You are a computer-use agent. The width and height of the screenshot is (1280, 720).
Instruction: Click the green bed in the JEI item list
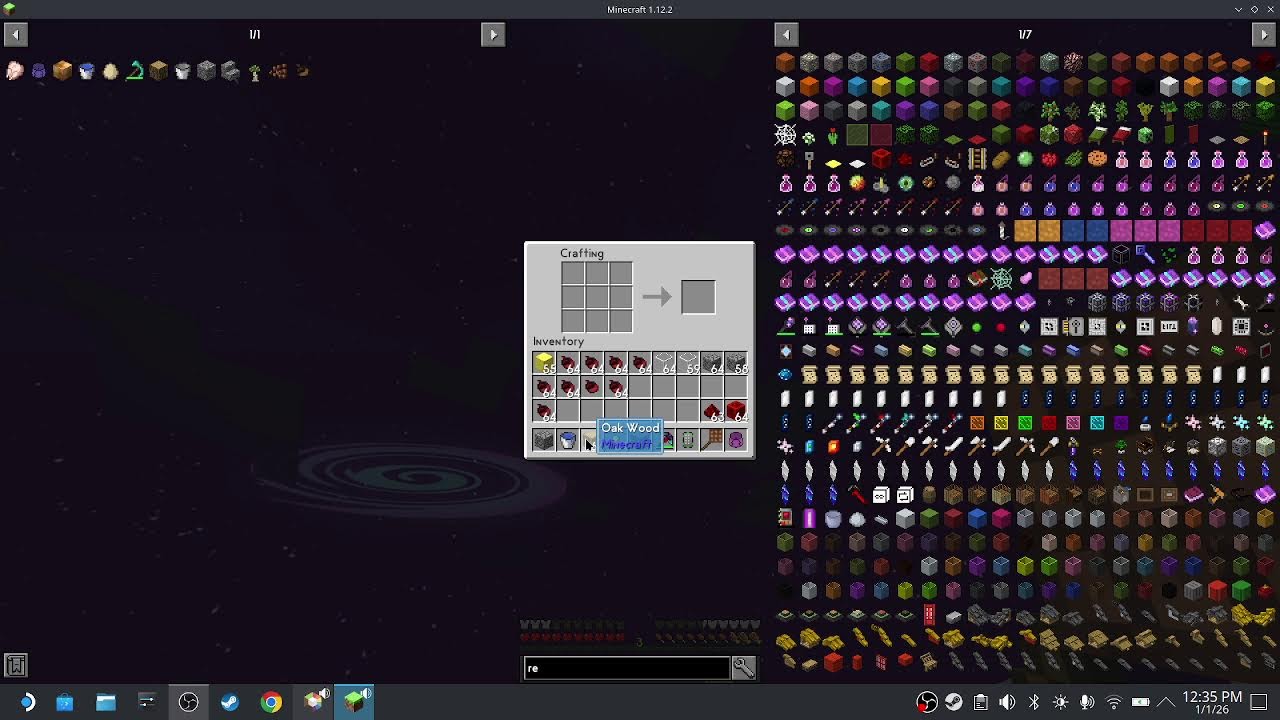point(1097,135)
